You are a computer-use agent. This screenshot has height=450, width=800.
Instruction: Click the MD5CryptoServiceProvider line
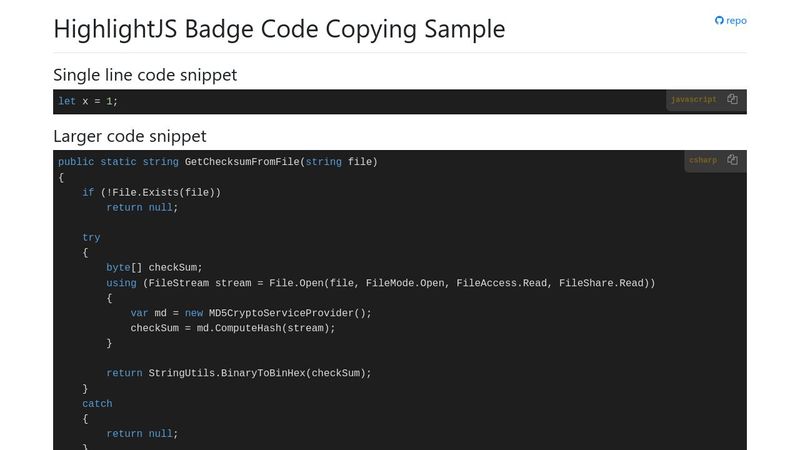(251, 313)
